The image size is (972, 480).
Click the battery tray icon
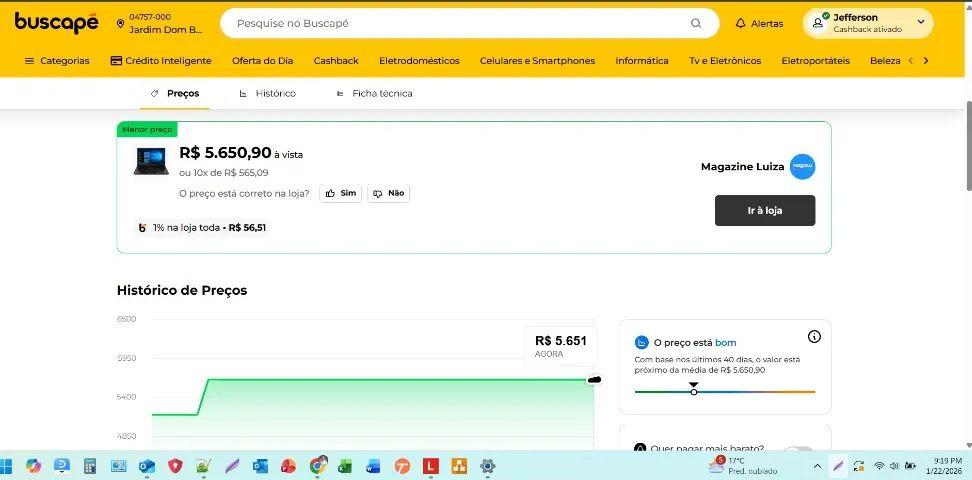pos(910,466)
